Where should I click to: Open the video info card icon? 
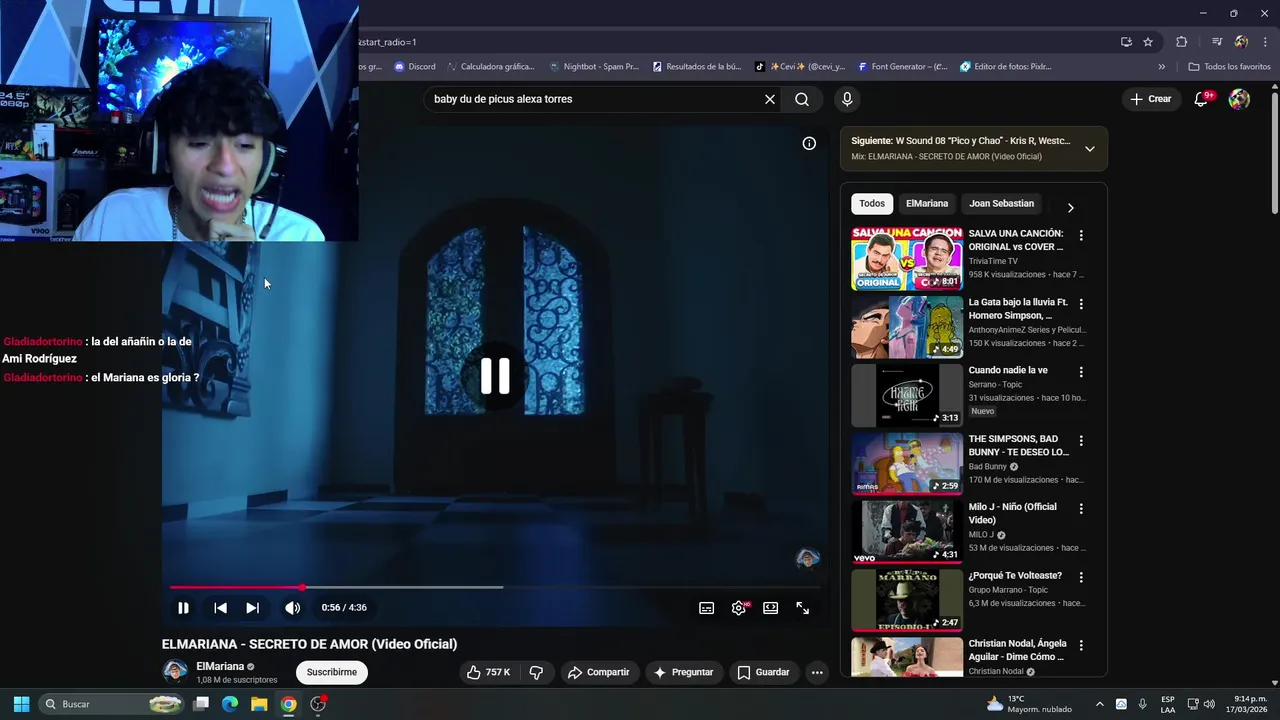[809, 143]
